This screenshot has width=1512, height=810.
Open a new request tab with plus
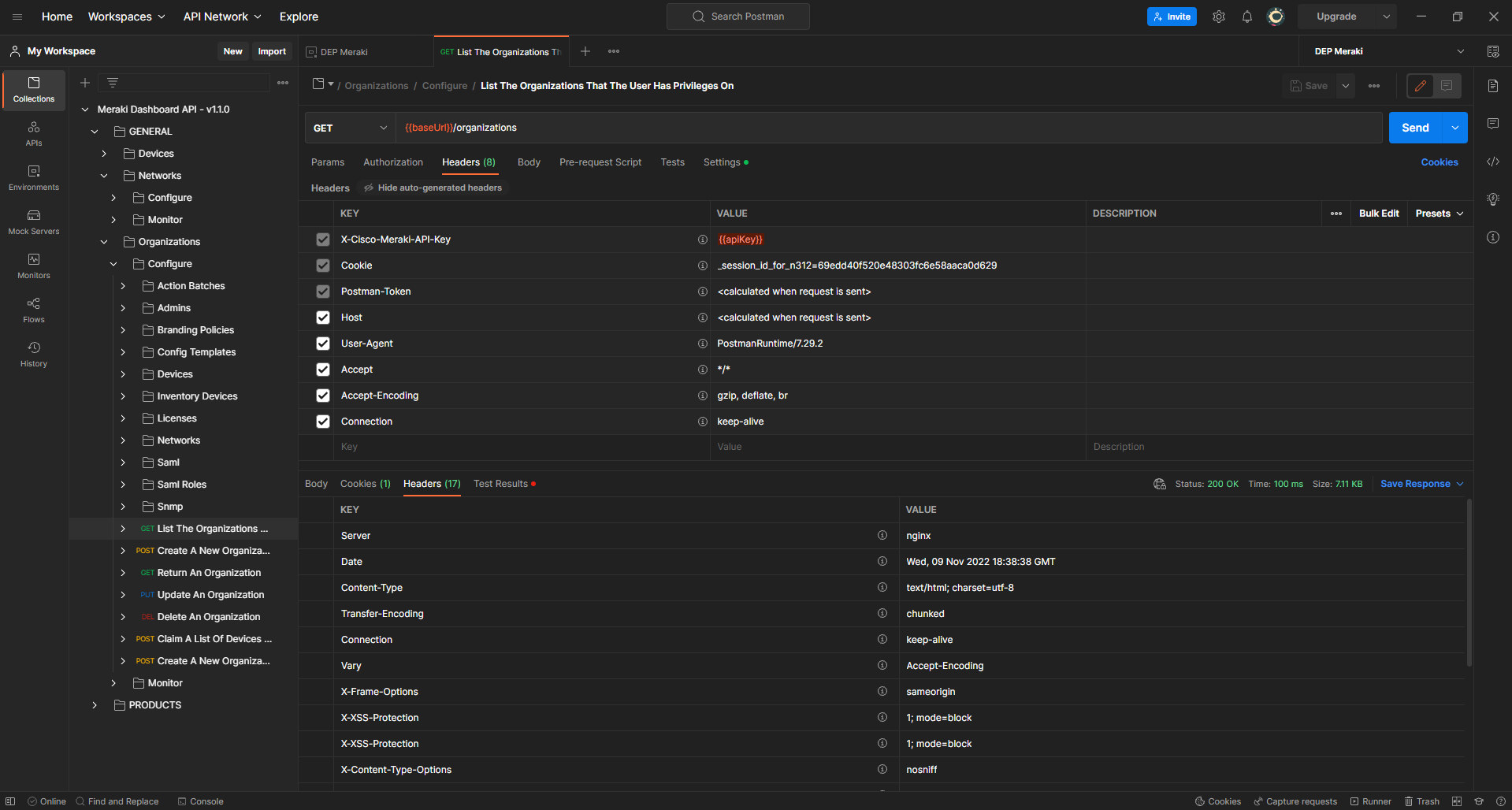[585, 51]
